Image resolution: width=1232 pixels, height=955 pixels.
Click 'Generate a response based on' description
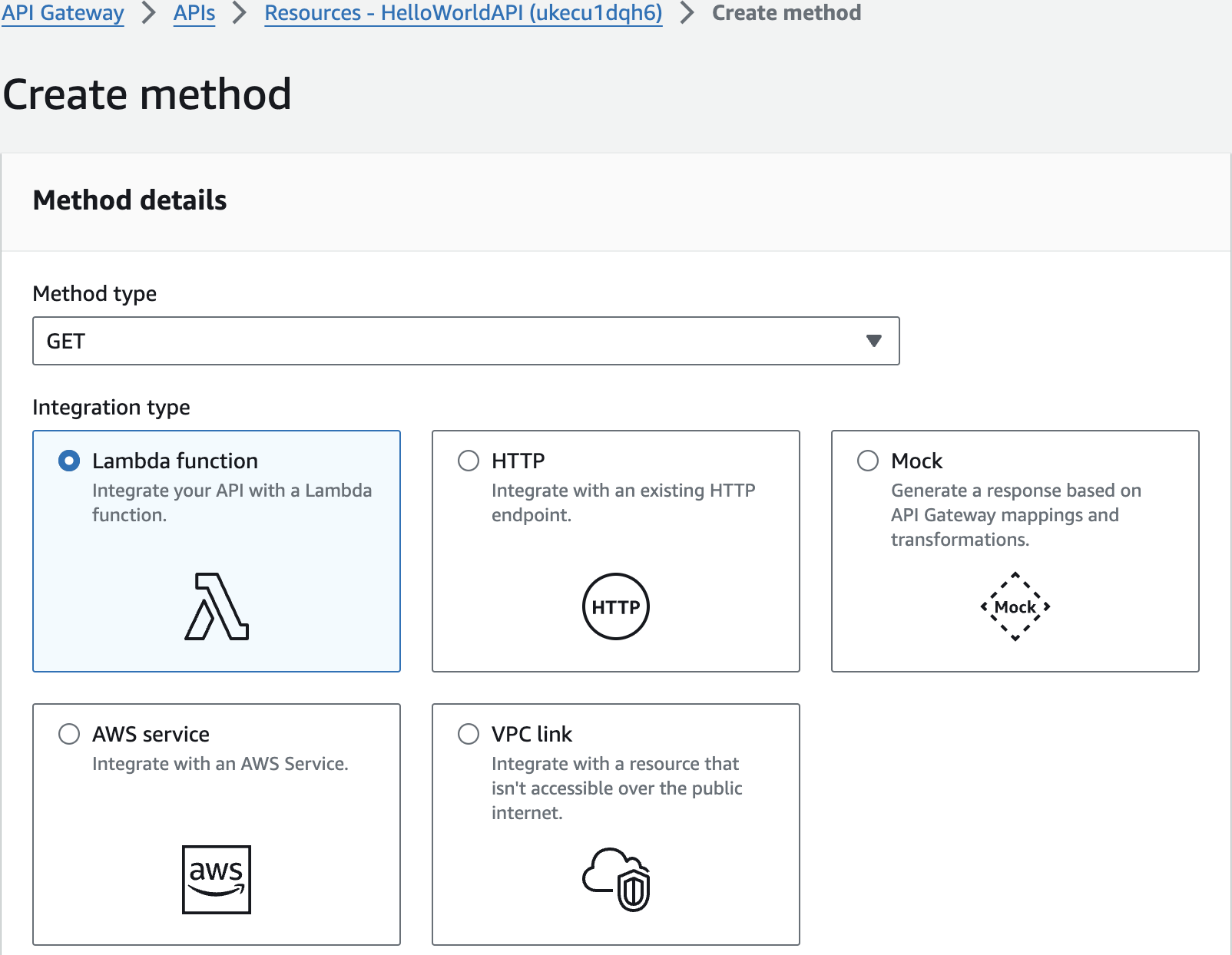pos(1016,515)
